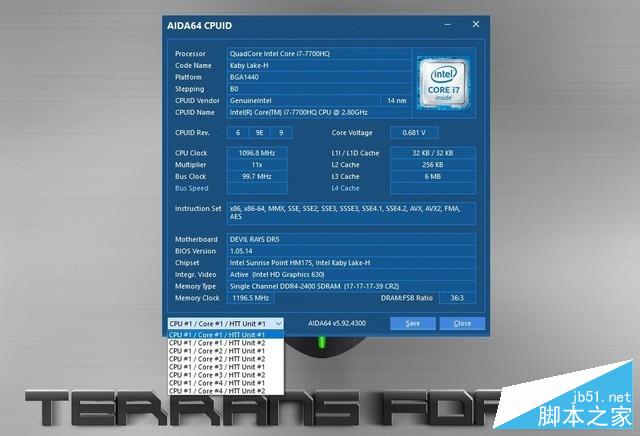This screenshot has width=640, height=436.
Task: Click the L2 Cache value 256 KB
Action: (433, 165)
